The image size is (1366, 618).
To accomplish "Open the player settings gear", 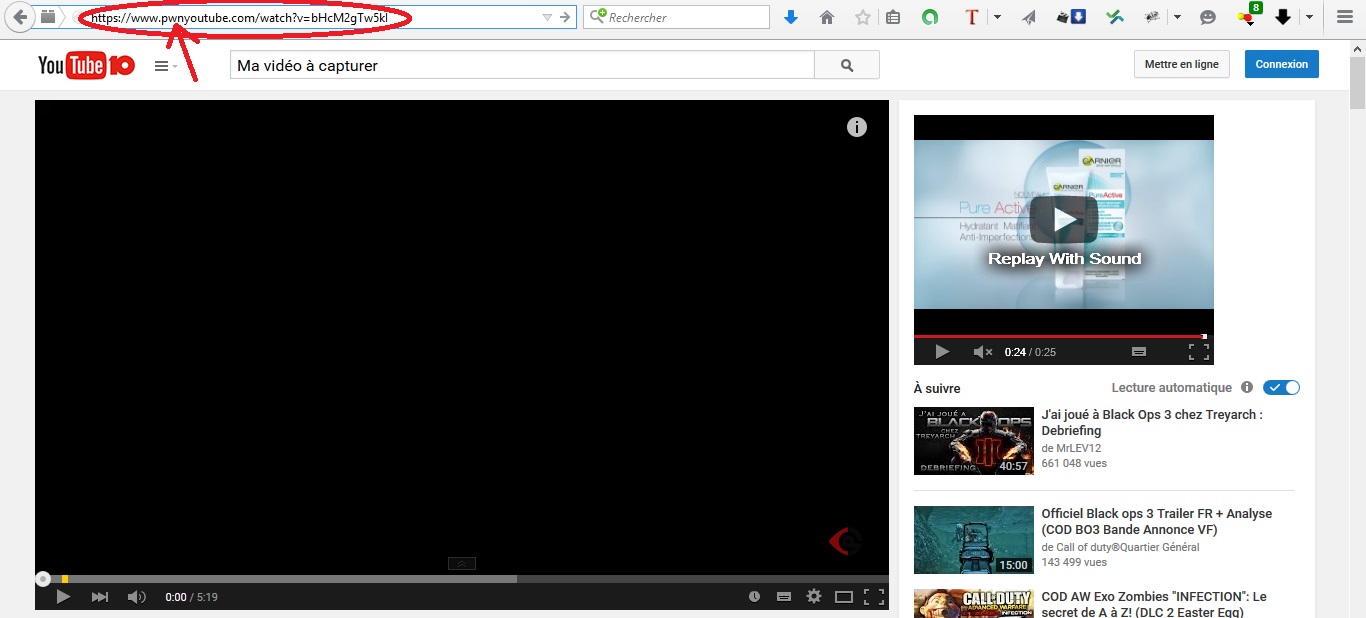I will coord(814,597).
